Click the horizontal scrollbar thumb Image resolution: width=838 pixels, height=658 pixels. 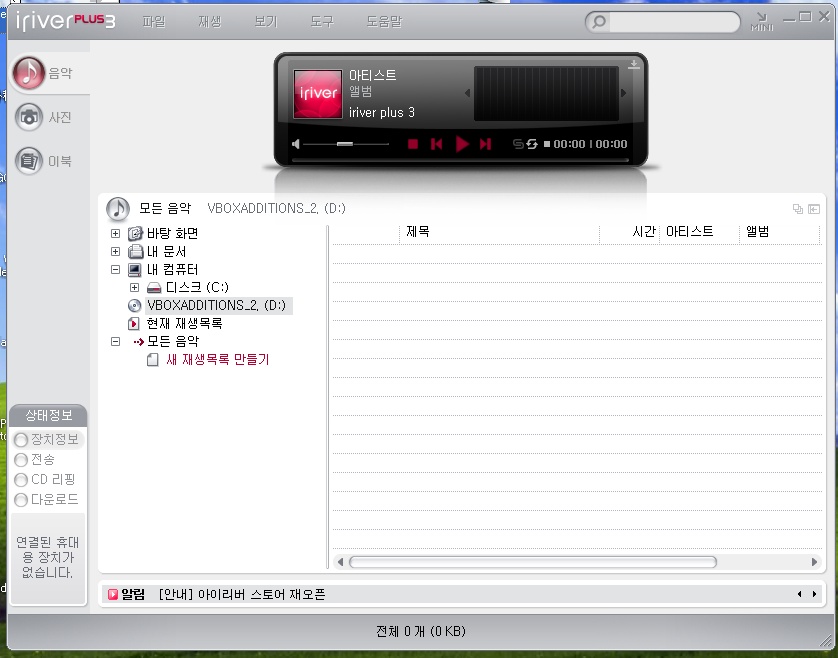coord(533,562)
